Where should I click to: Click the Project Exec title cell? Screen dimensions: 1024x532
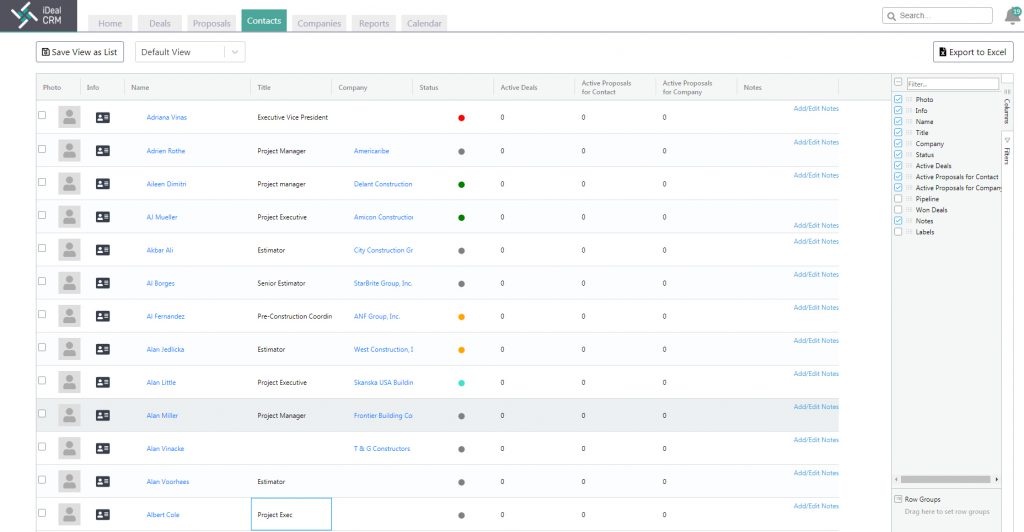[x=291, y=514]
